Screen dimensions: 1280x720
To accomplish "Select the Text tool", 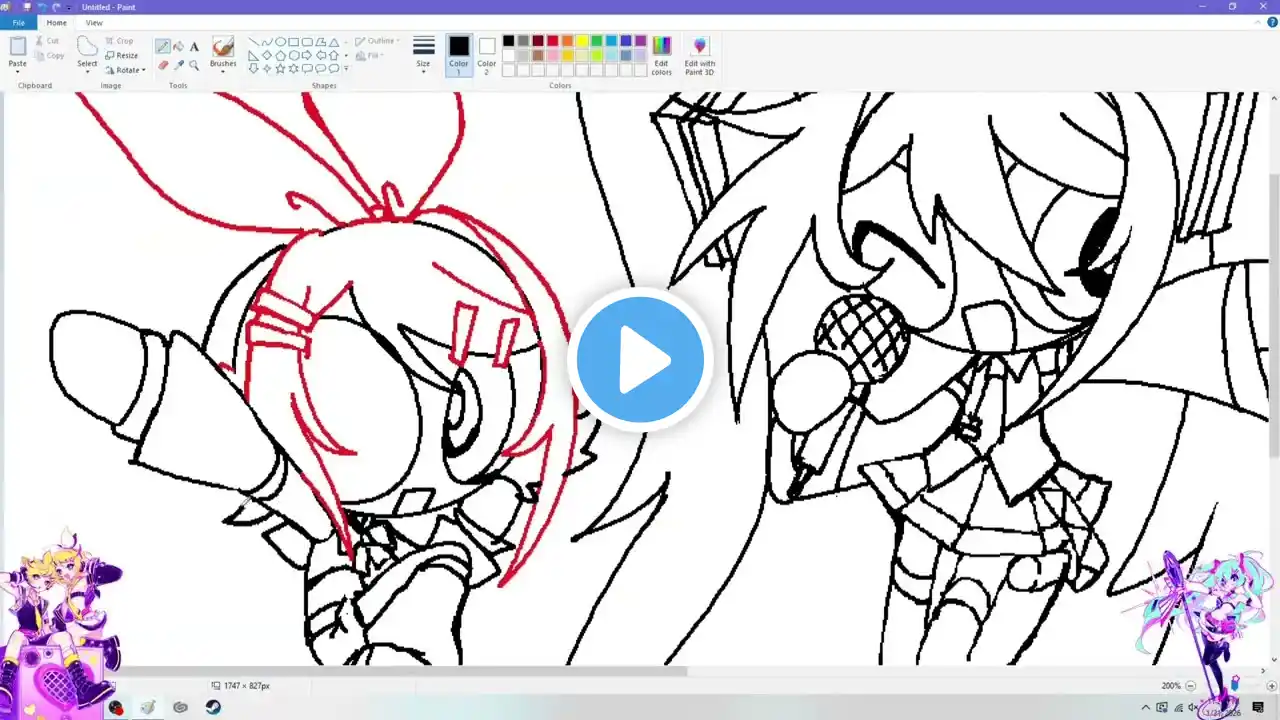I will tap(194, 46).
